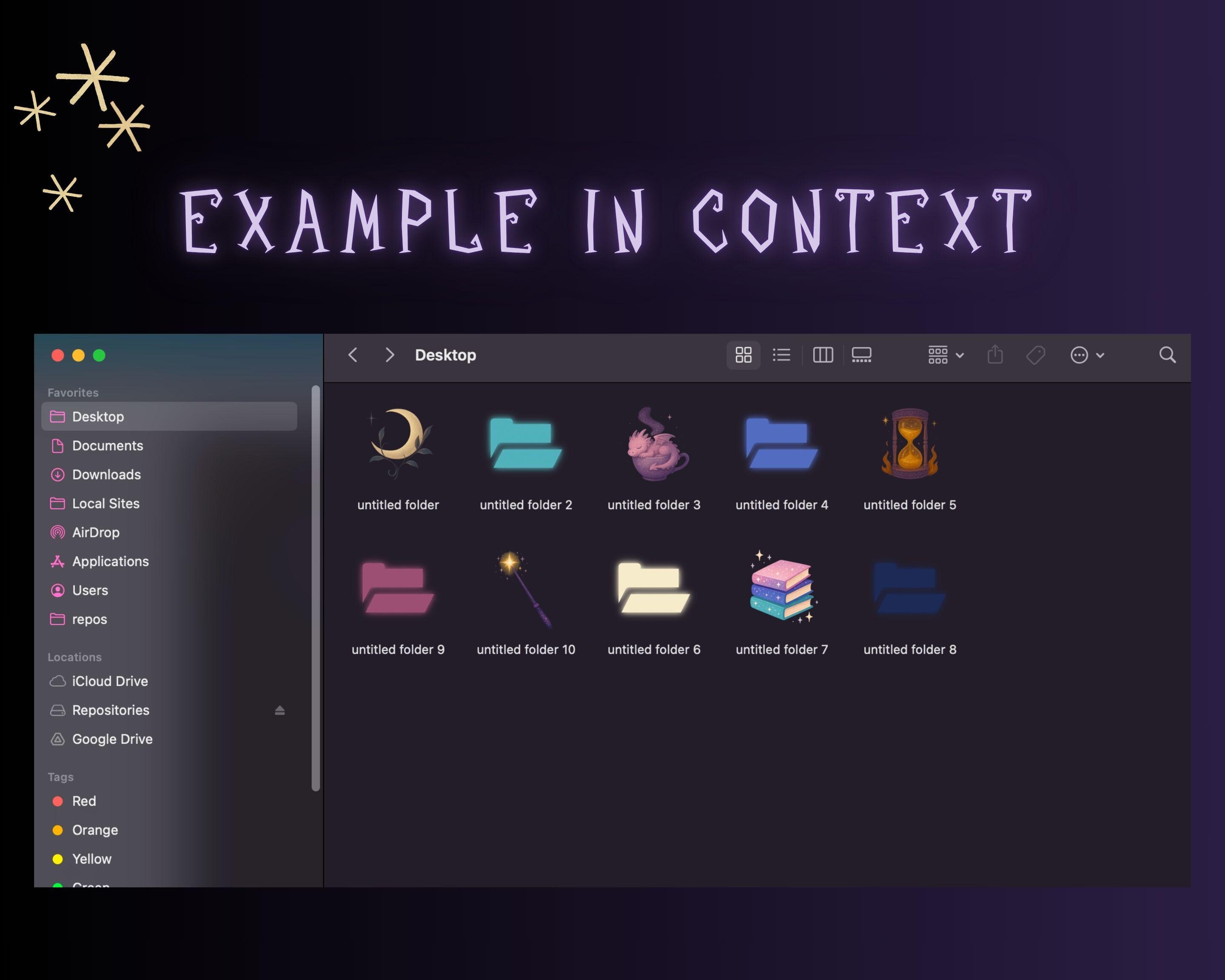Viewport: 1225px width, 980px height.
Task: Click the Locations section header
Action: (x=74, y=657)
